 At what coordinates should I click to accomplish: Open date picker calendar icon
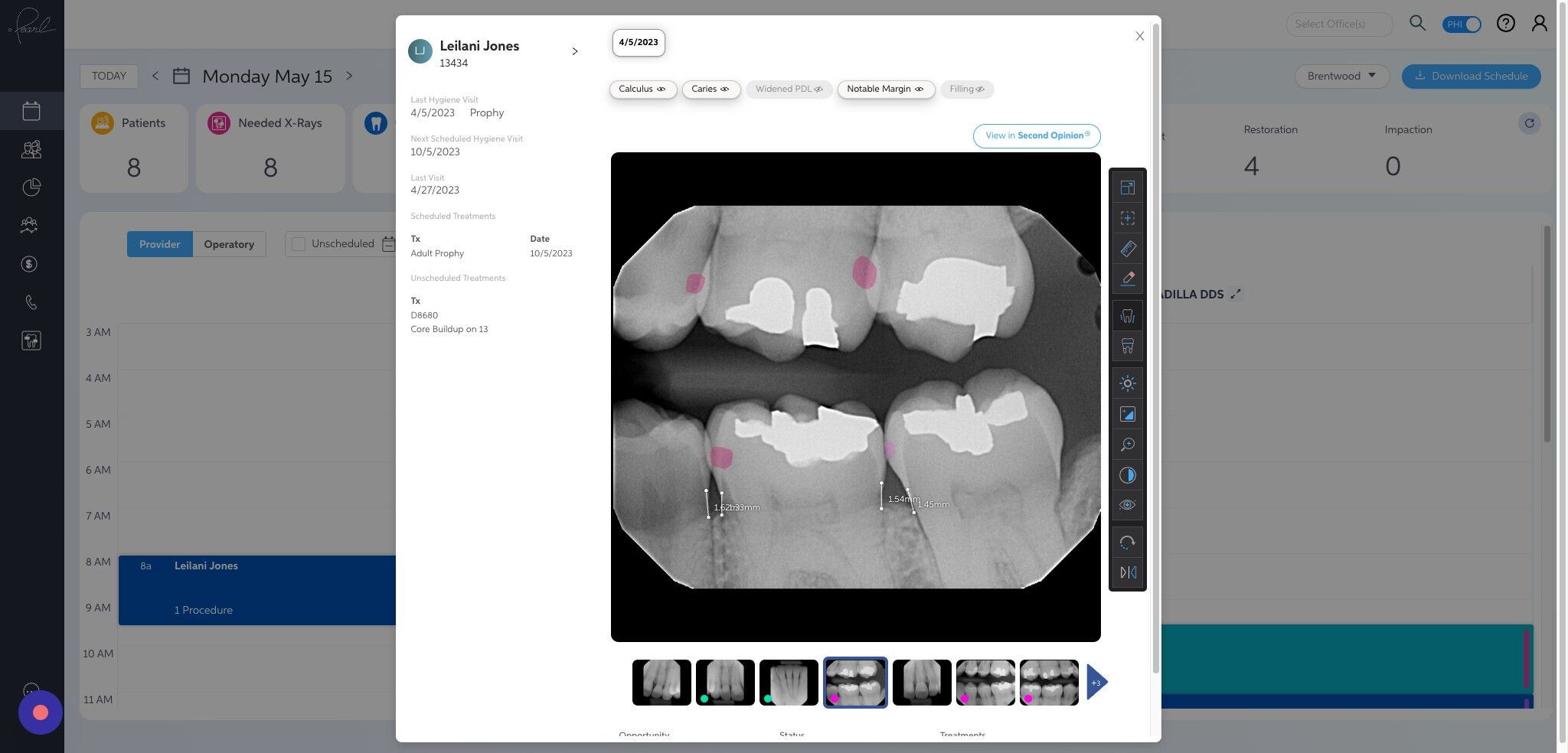181,76
